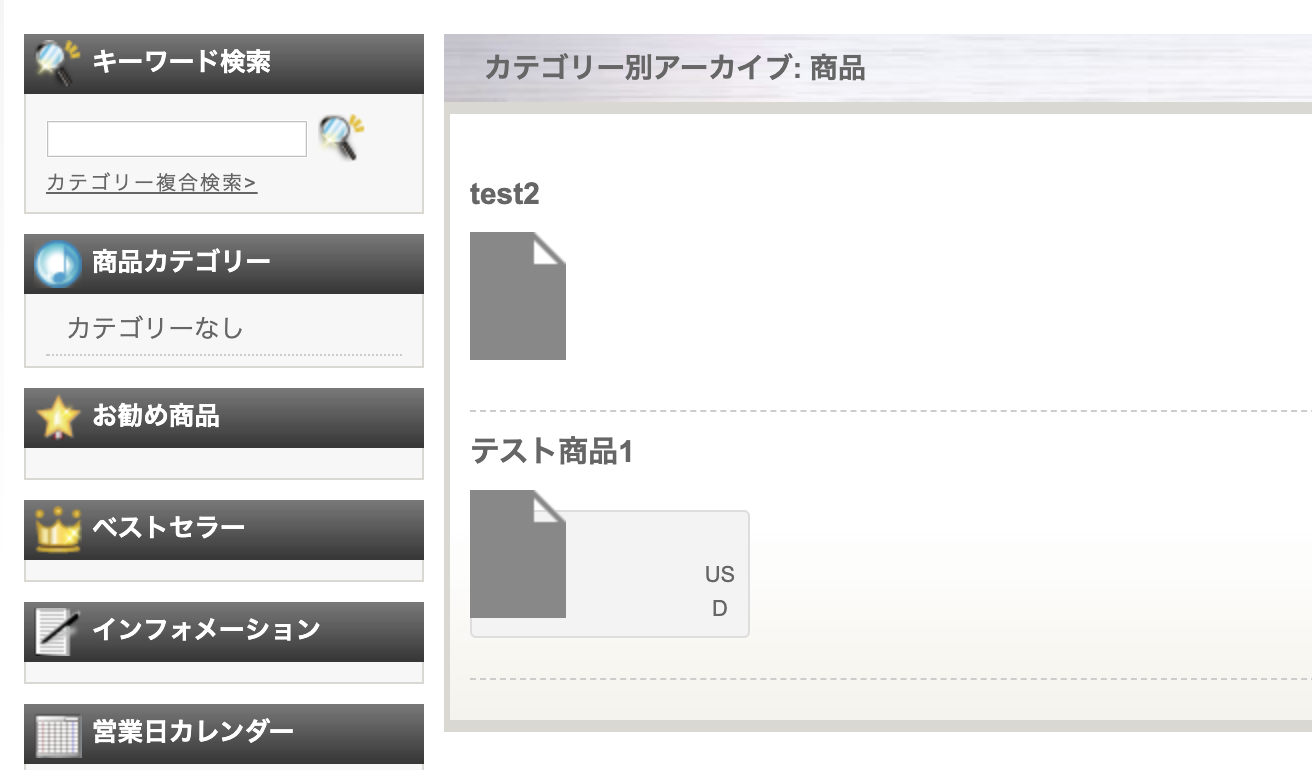Click the 商品カテゴリー section header
This screenshot has height=770, width=1312.
point(224,264)
